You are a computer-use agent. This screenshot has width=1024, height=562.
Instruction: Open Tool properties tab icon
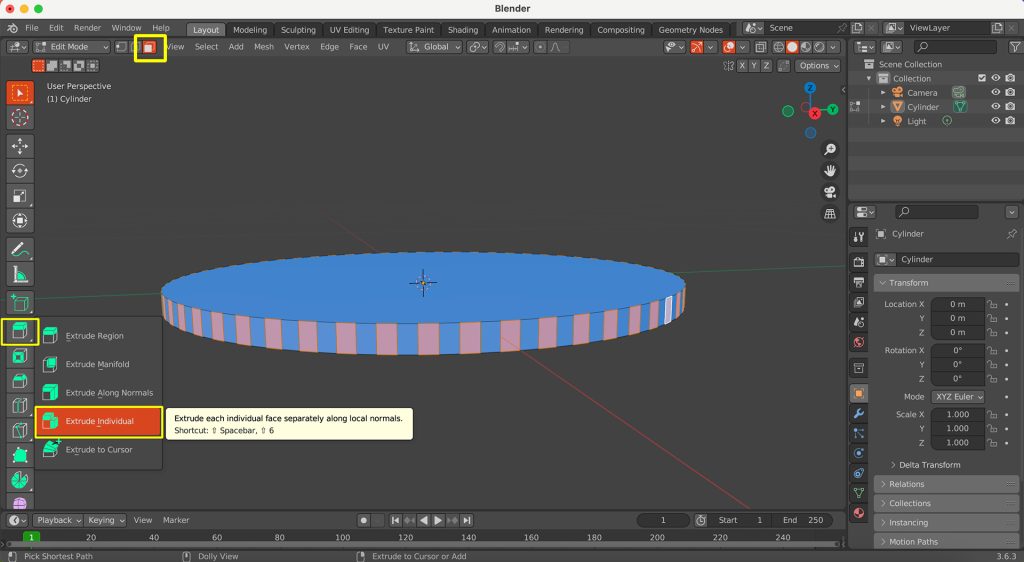pos(859,238)
